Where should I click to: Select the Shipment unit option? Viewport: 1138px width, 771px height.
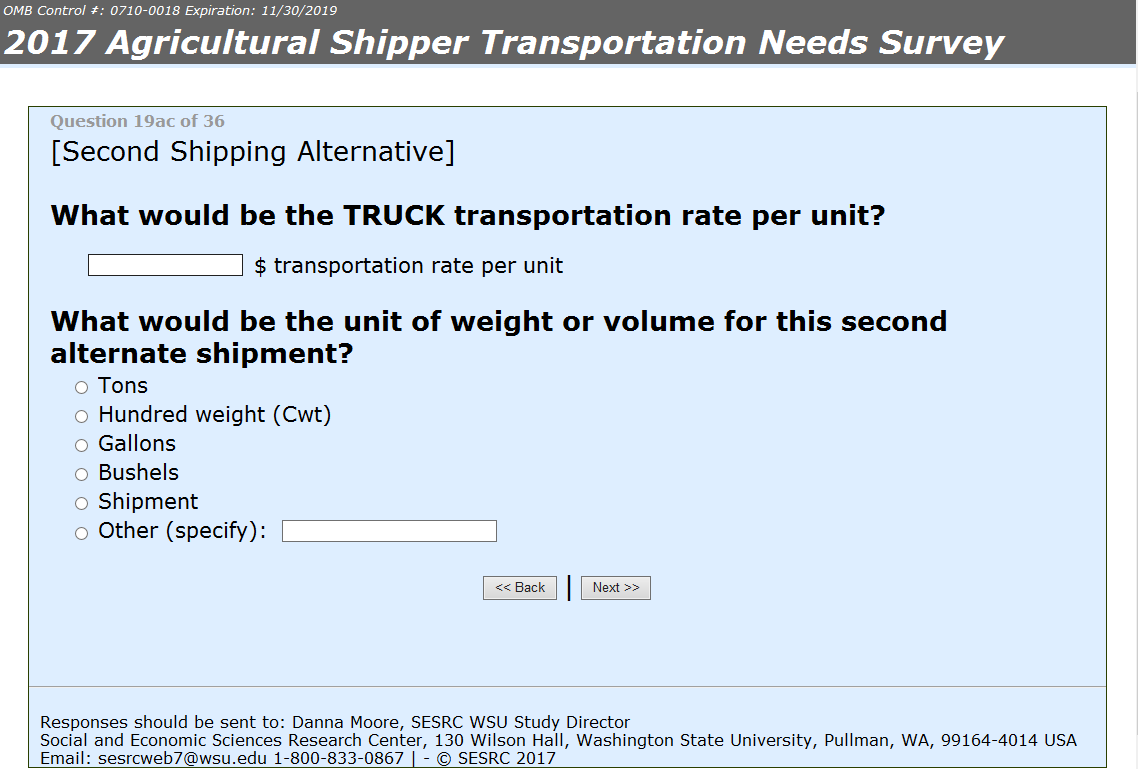pos(82,504)
